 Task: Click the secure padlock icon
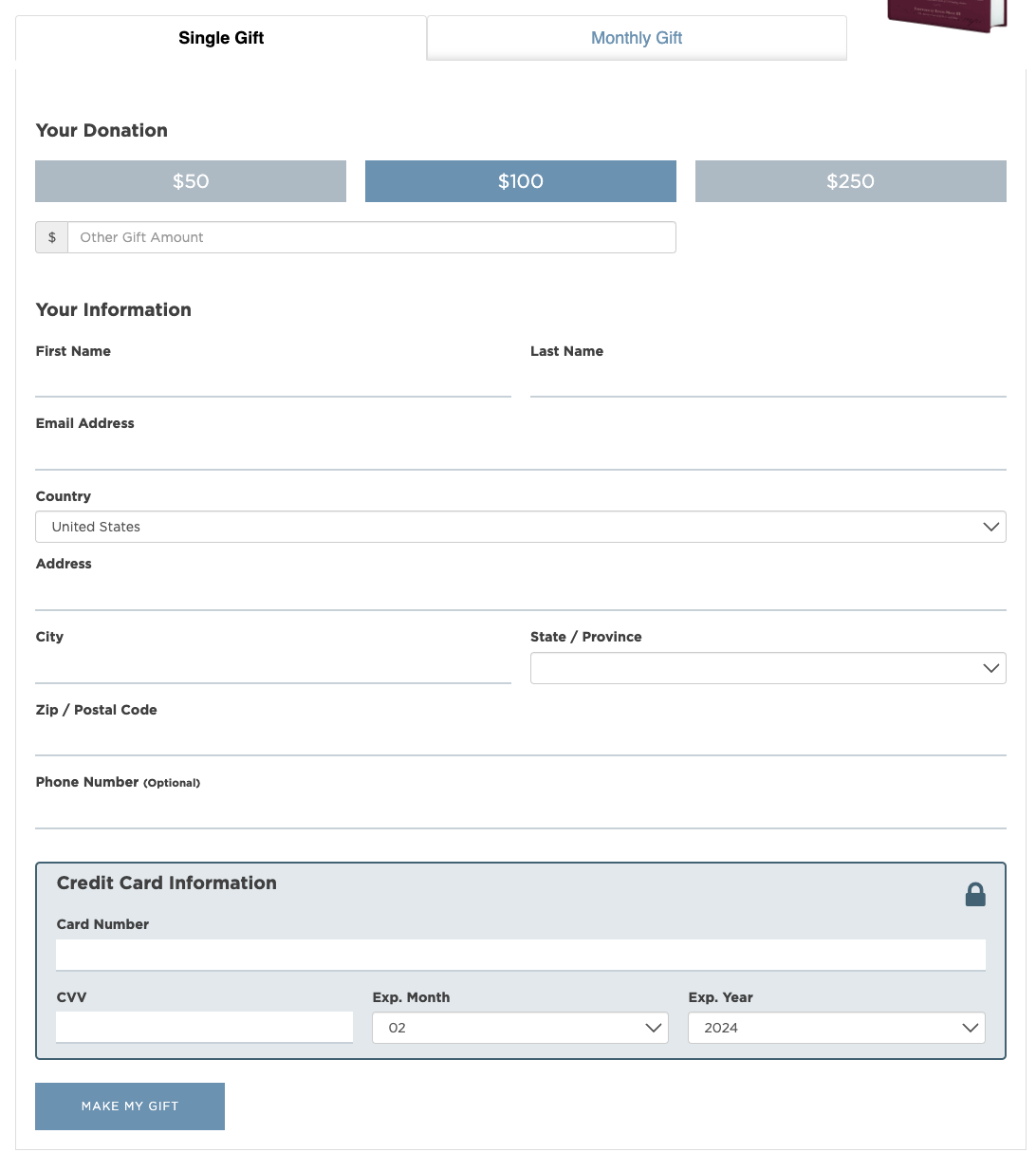(x=974, y=895)
